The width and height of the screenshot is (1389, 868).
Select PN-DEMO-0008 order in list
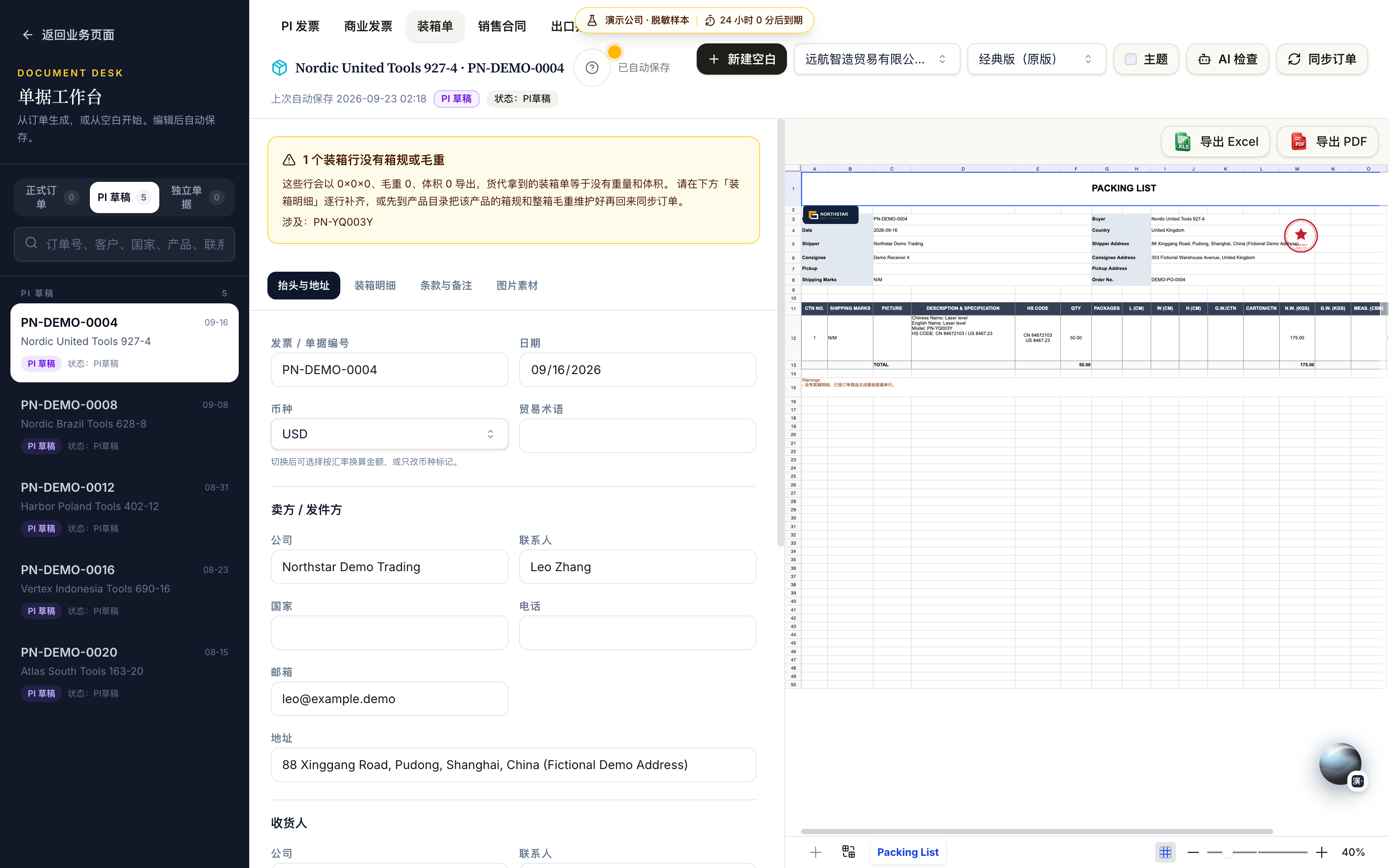point(125,425)
